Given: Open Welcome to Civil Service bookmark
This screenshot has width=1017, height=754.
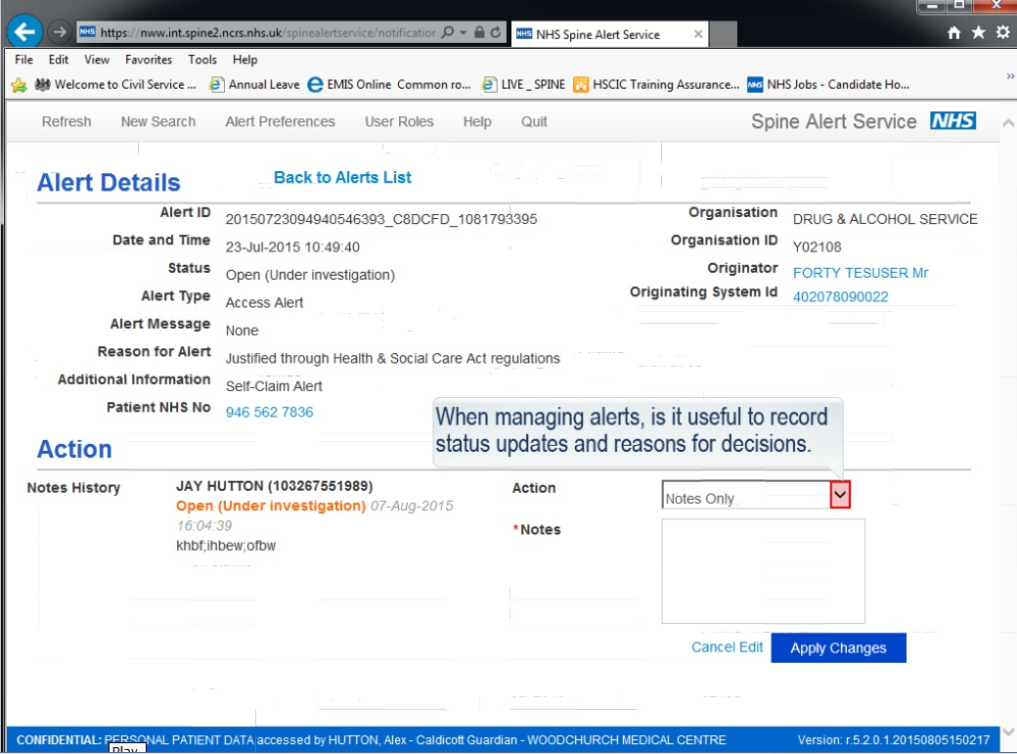Looking at the screenshot, I should click(115, 84).
